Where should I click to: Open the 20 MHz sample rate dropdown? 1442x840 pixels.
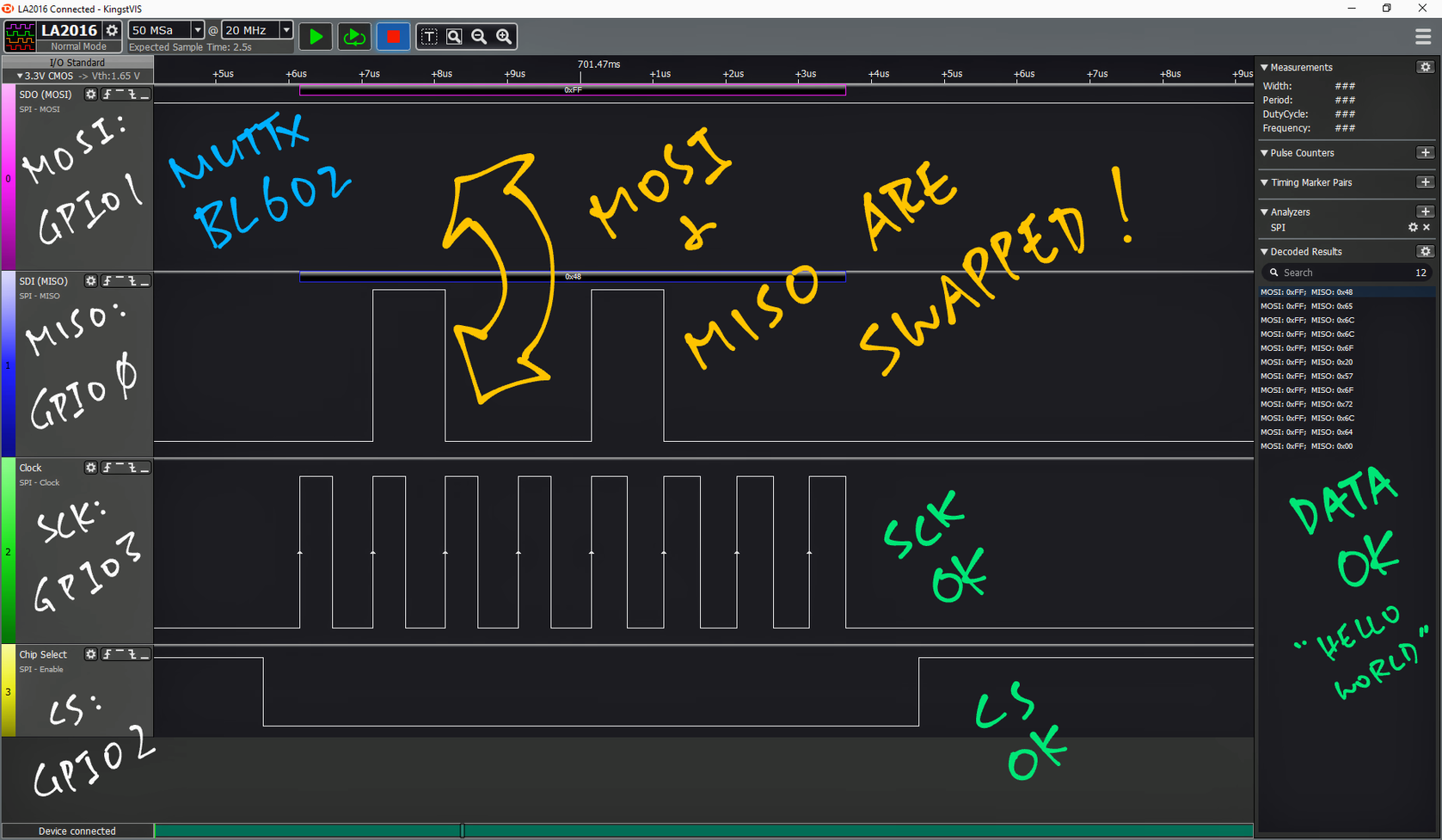[286, 30]
